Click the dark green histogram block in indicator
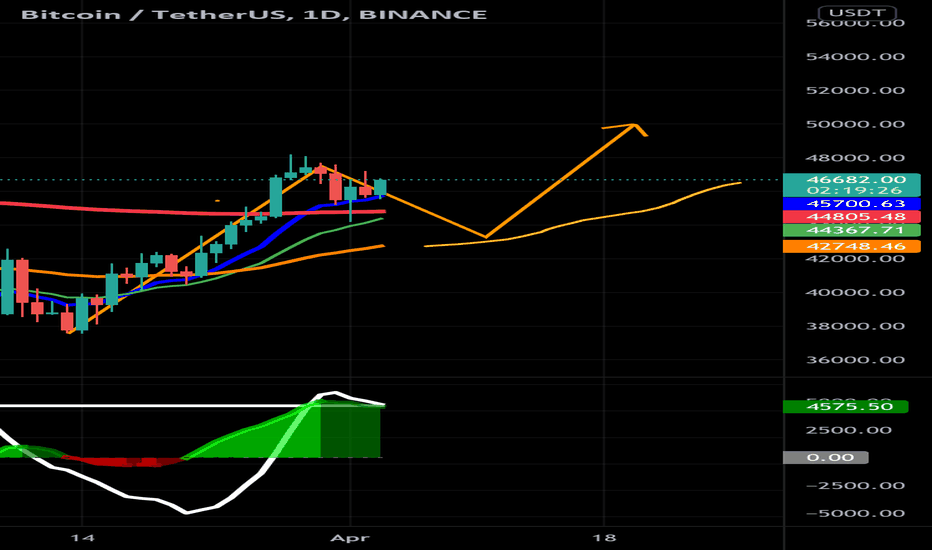This screenshot has width=932, height=550. [350, 430]
